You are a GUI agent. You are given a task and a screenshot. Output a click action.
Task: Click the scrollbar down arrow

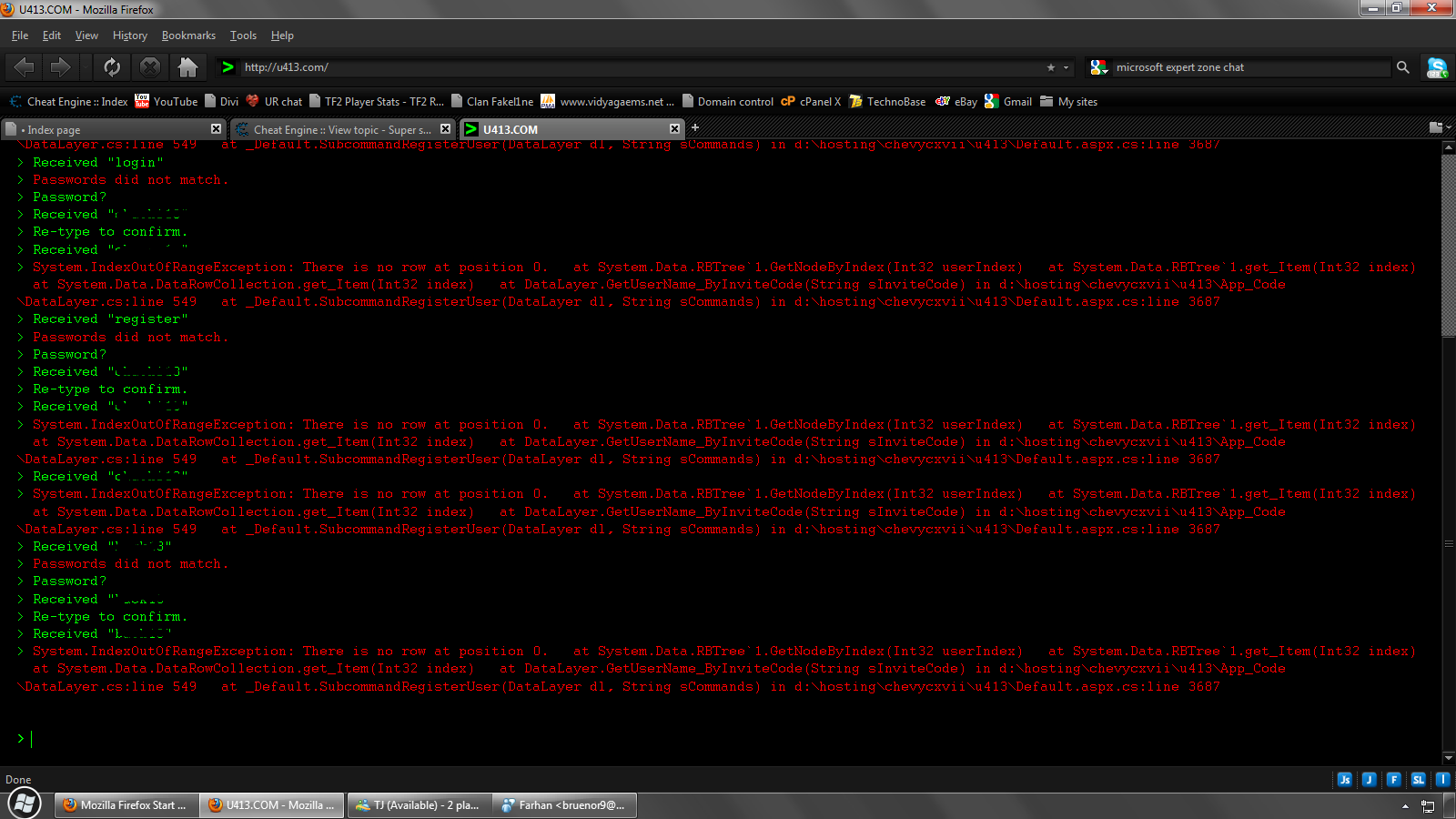click(1449, 757)
